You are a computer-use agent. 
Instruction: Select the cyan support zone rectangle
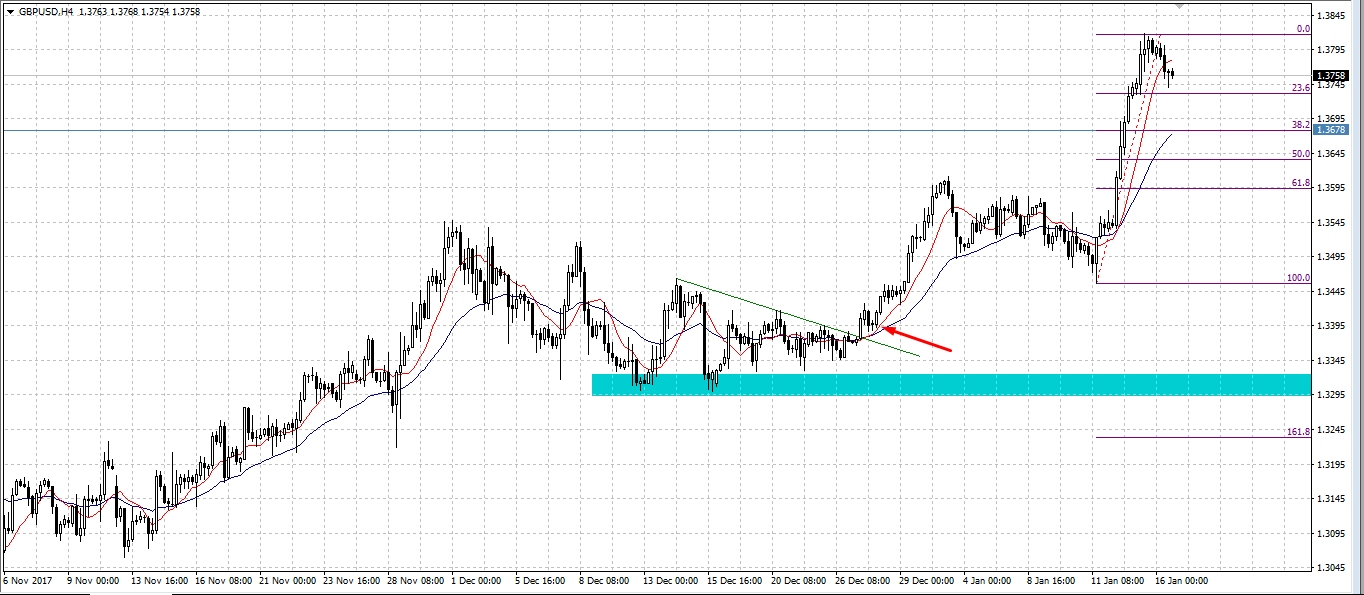(x=951, y=384)
